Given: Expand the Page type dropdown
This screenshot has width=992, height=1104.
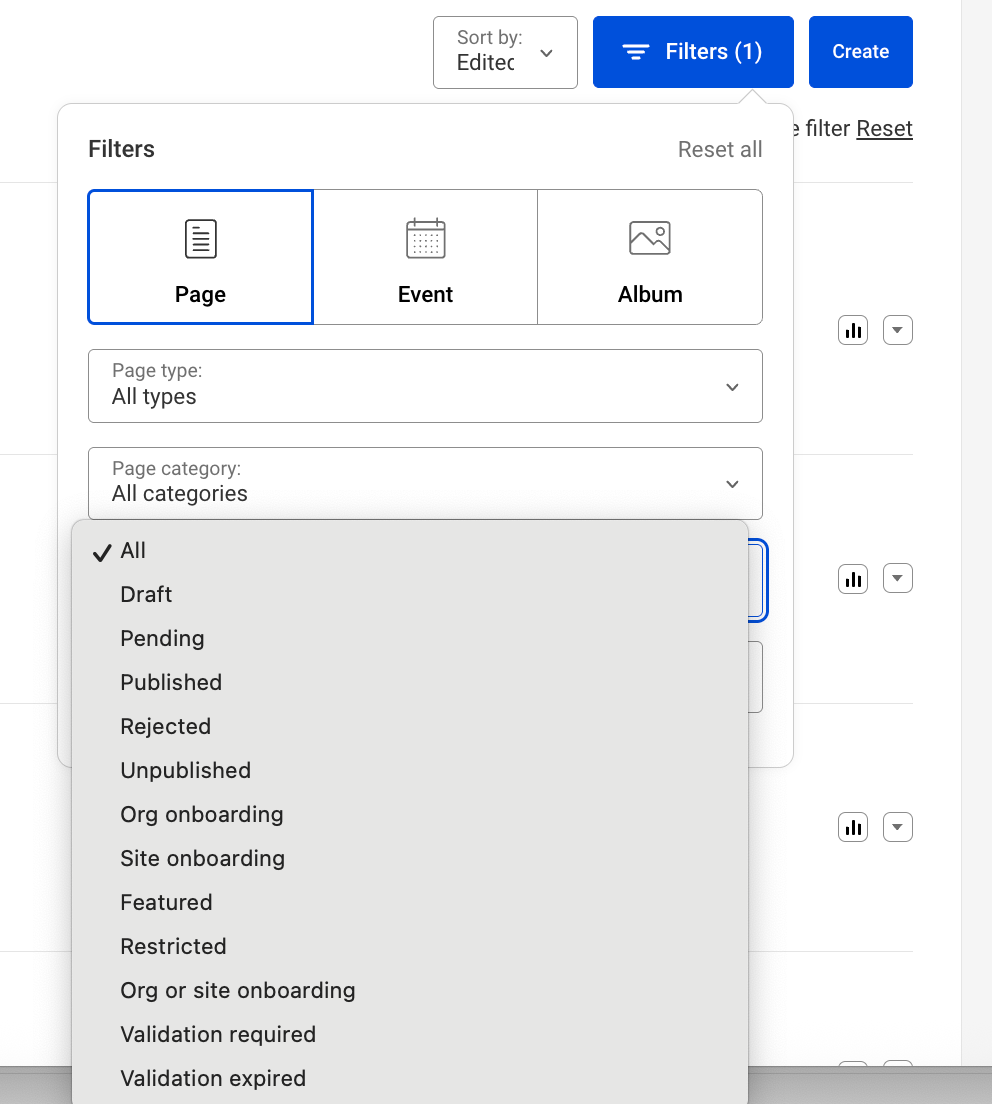Looking at the screenshot, I should 425,386.
